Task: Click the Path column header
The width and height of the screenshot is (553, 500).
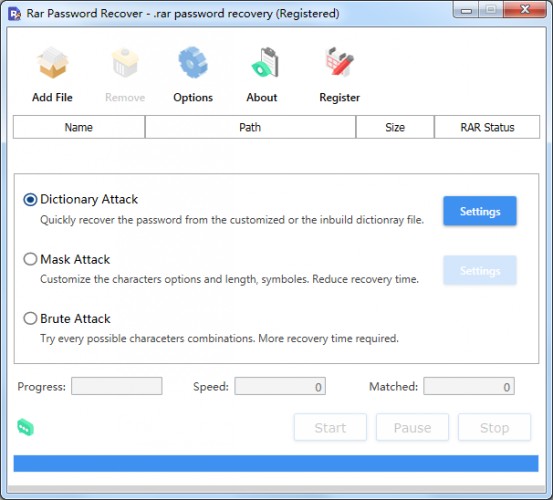Action: click(x=250, y=127)
